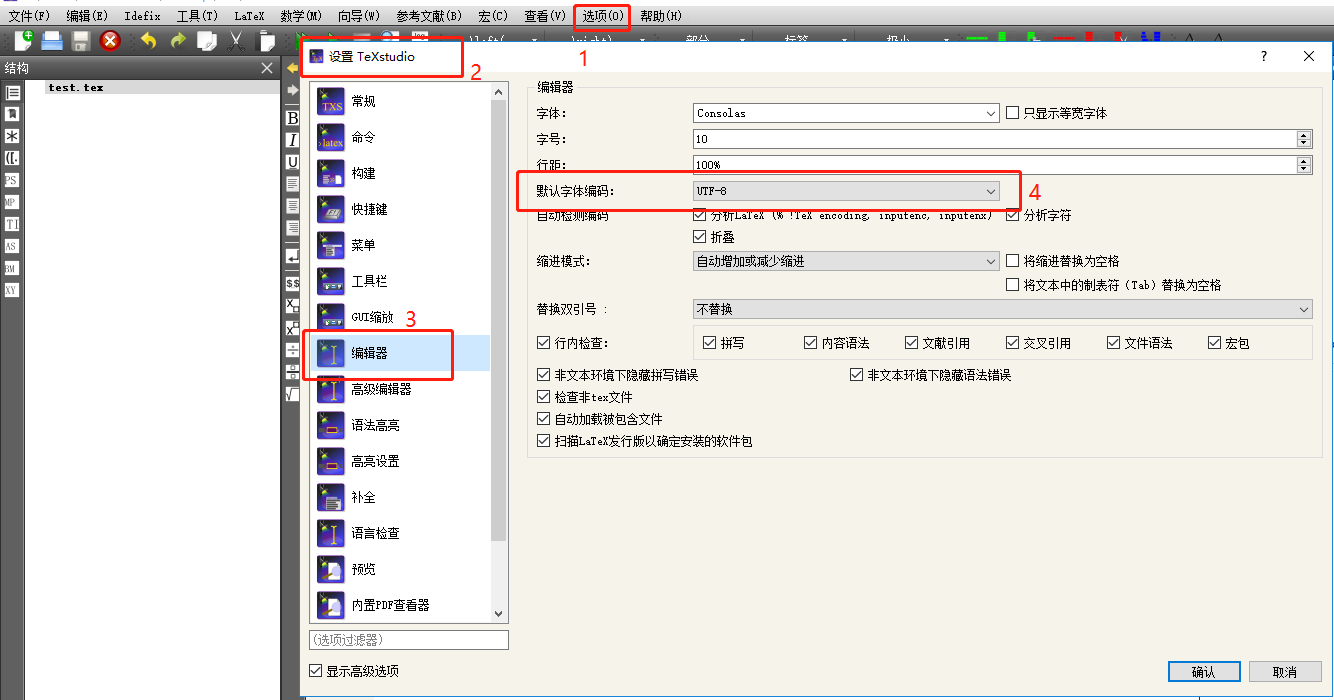This screenshot has width=1334, height=700.
Task: Click 确认 confirm button
Action: click(x=1204, y=672)
